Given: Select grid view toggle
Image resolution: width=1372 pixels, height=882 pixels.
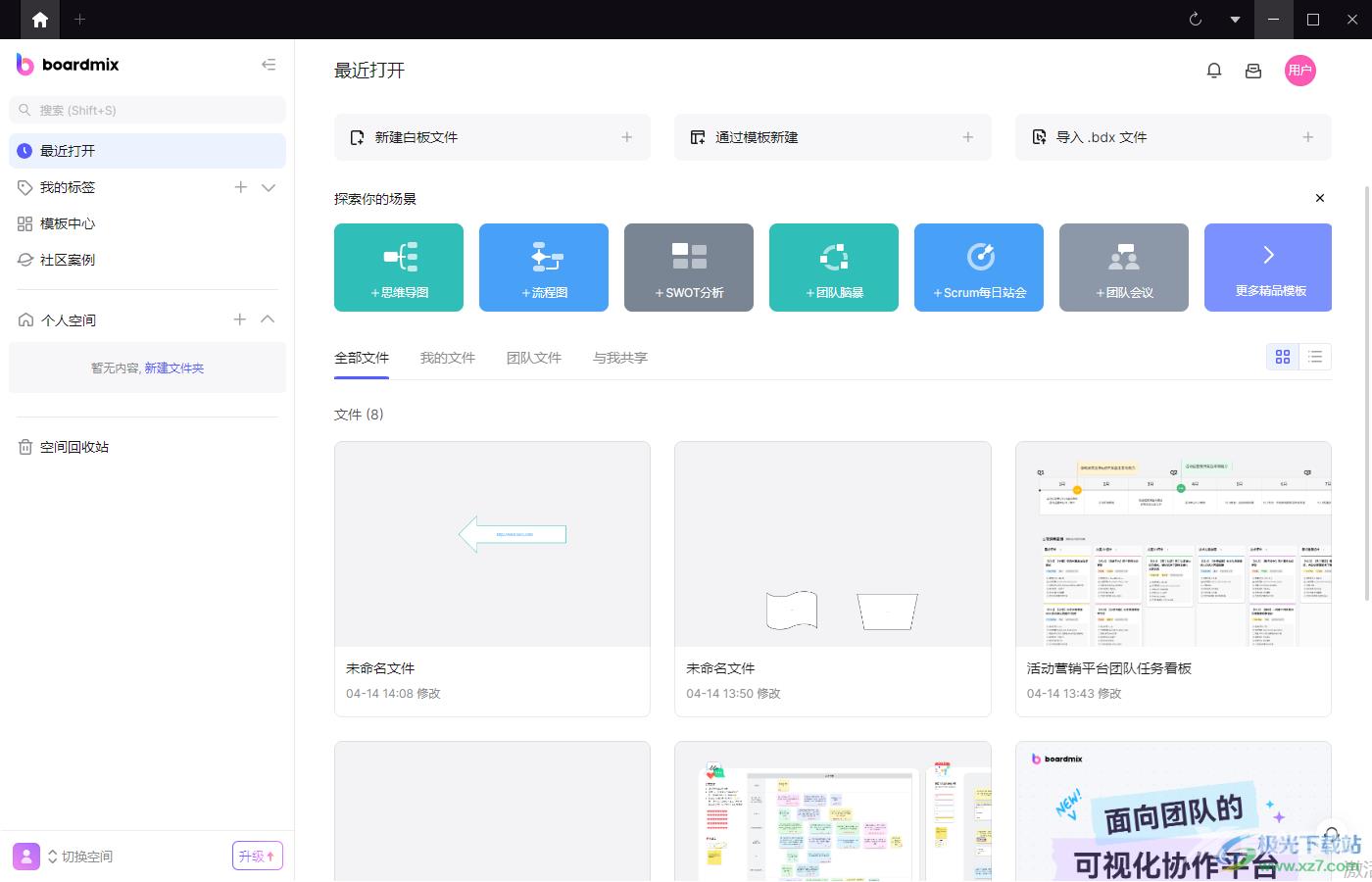Looking at the screenshot, I should tap(1283, 357).
